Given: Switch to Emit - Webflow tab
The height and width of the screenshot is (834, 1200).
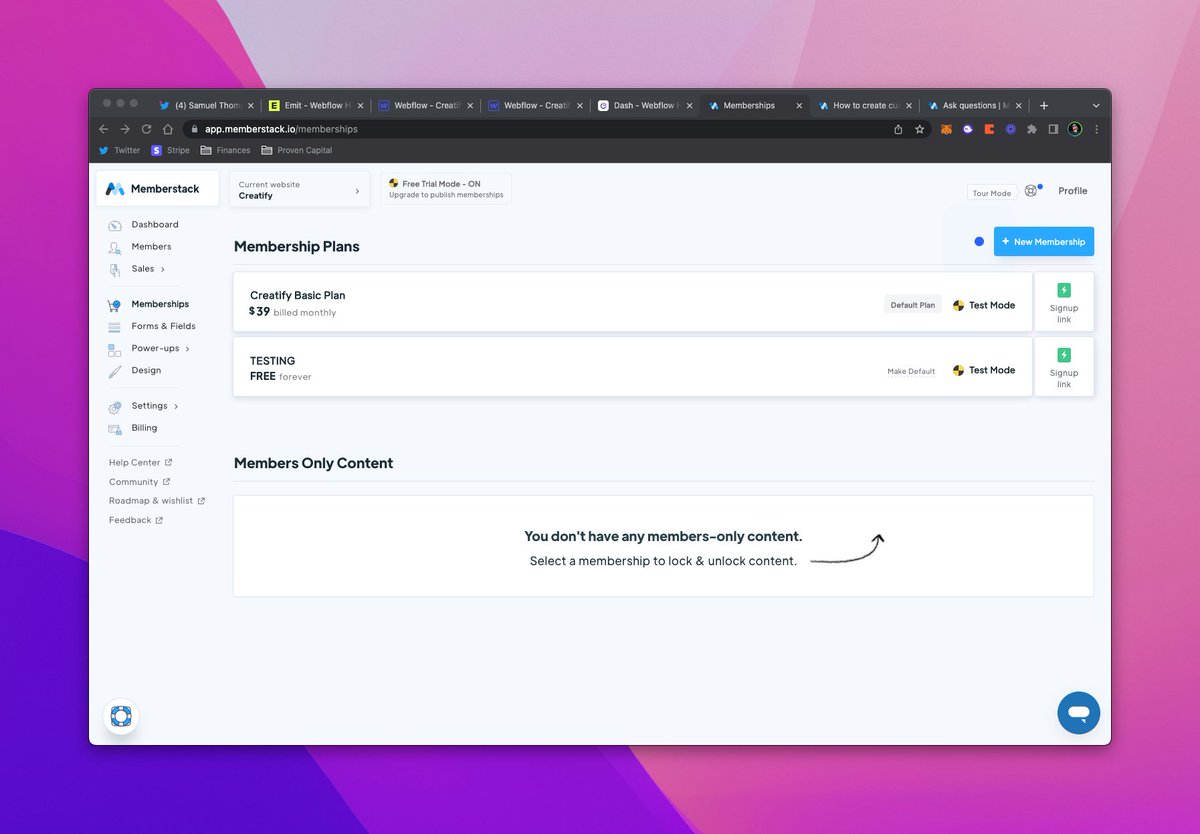Looking at the screenshot, I should pos(315,105).
